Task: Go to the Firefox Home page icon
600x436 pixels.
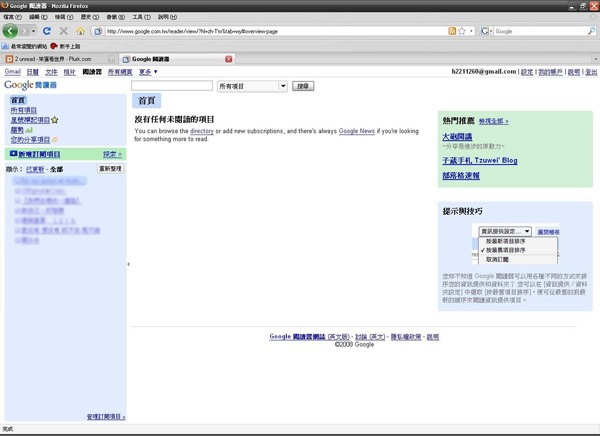Action: point(80,31)
